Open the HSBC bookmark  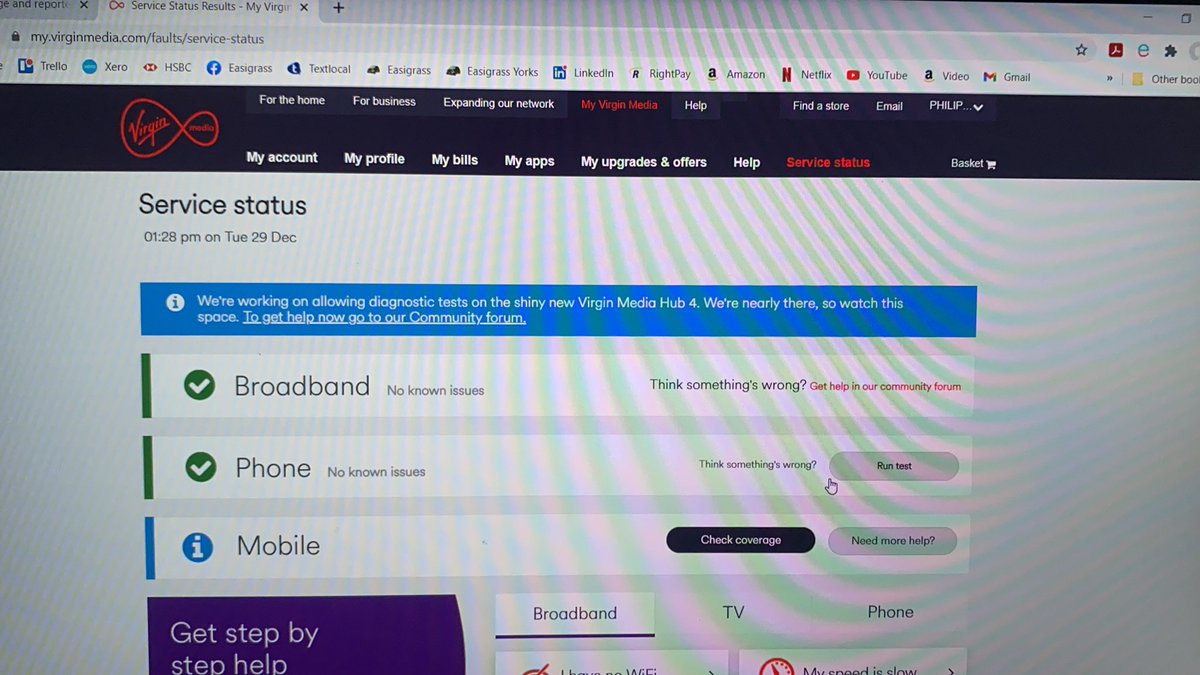[166, 68]
